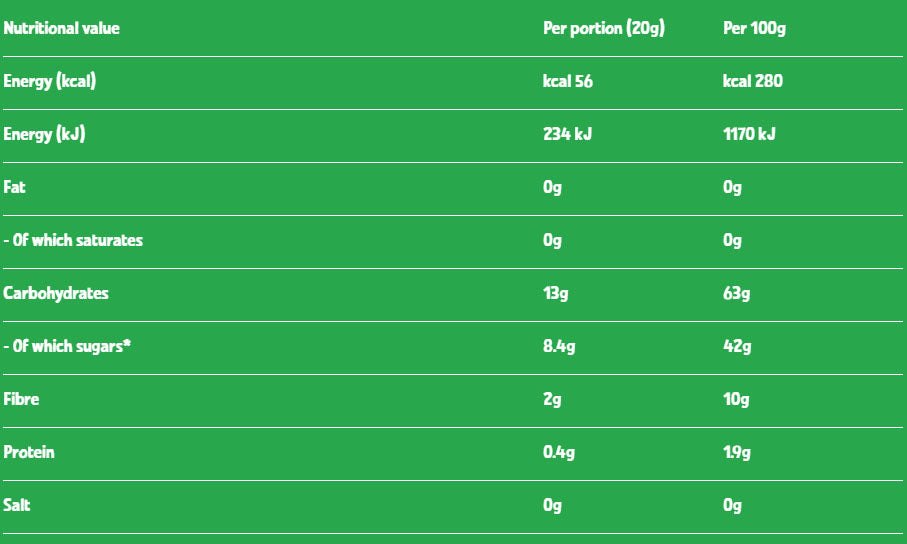Select the "234 kJ" cell
Image resolution: width=907 pixels, height=544 pixels.
[x=567, y=134]
